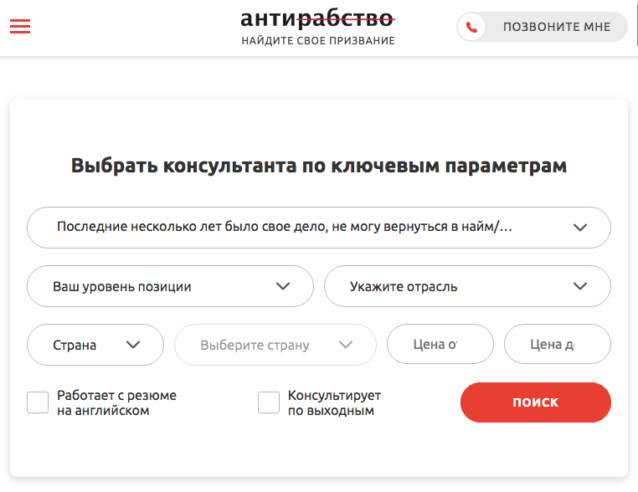Click the ПОИСК search button
The height and width of the screenshot is (492, 638).
click(x=535, y=402)
